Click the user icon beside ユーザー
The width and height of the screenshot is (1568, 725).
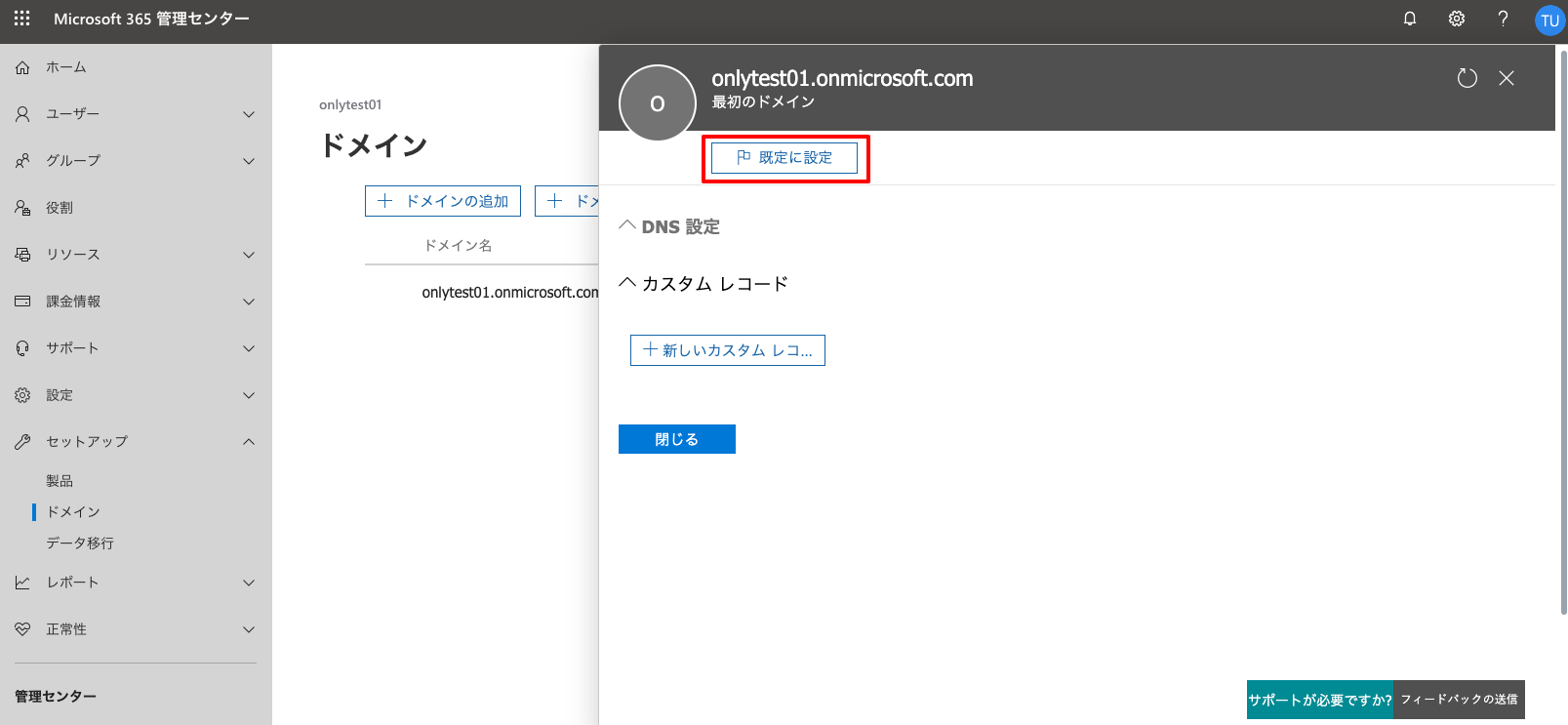(x=22, y=114)
